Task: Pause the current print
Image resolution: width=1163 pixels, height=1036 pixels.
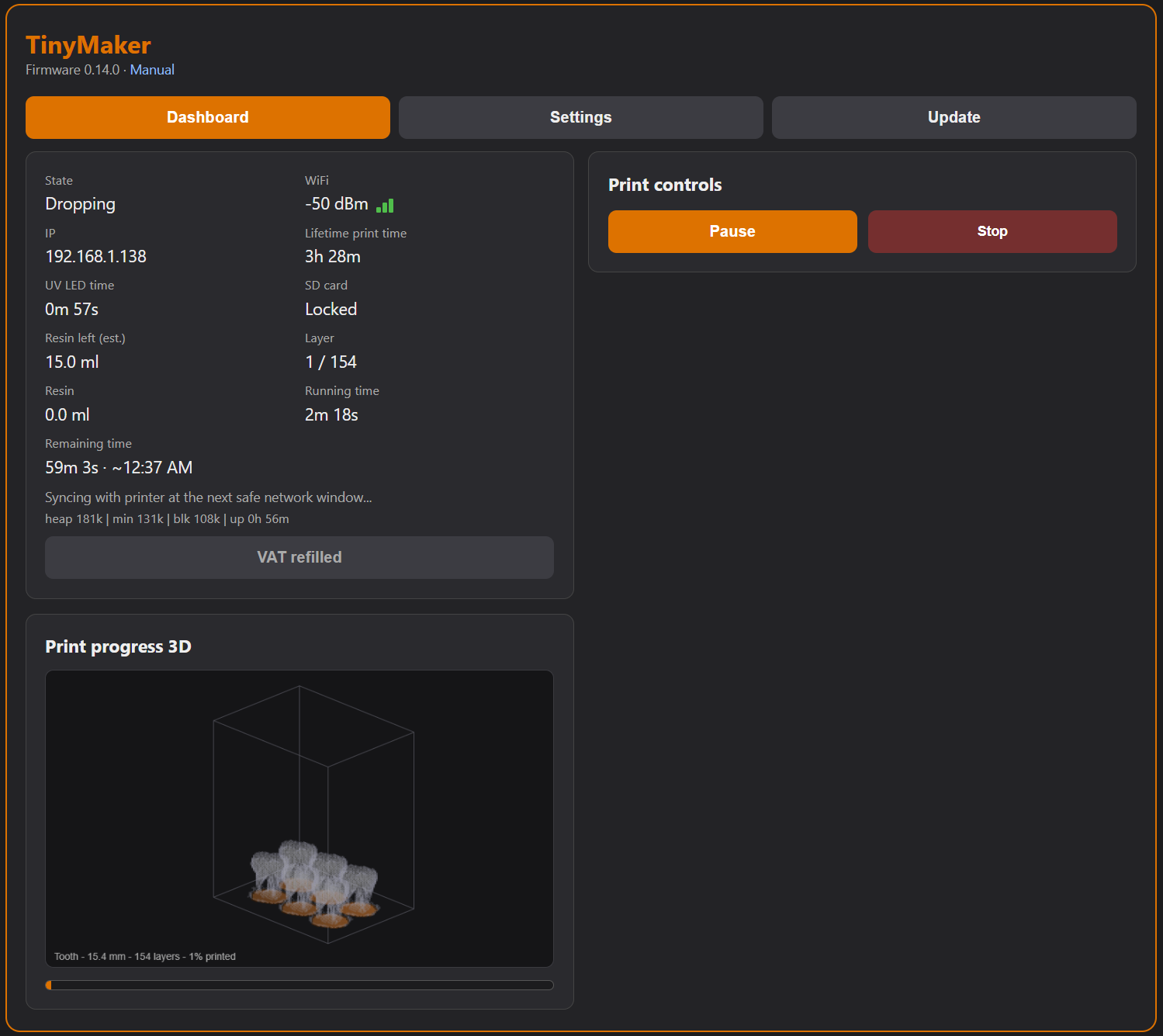Action: point(732,231)
